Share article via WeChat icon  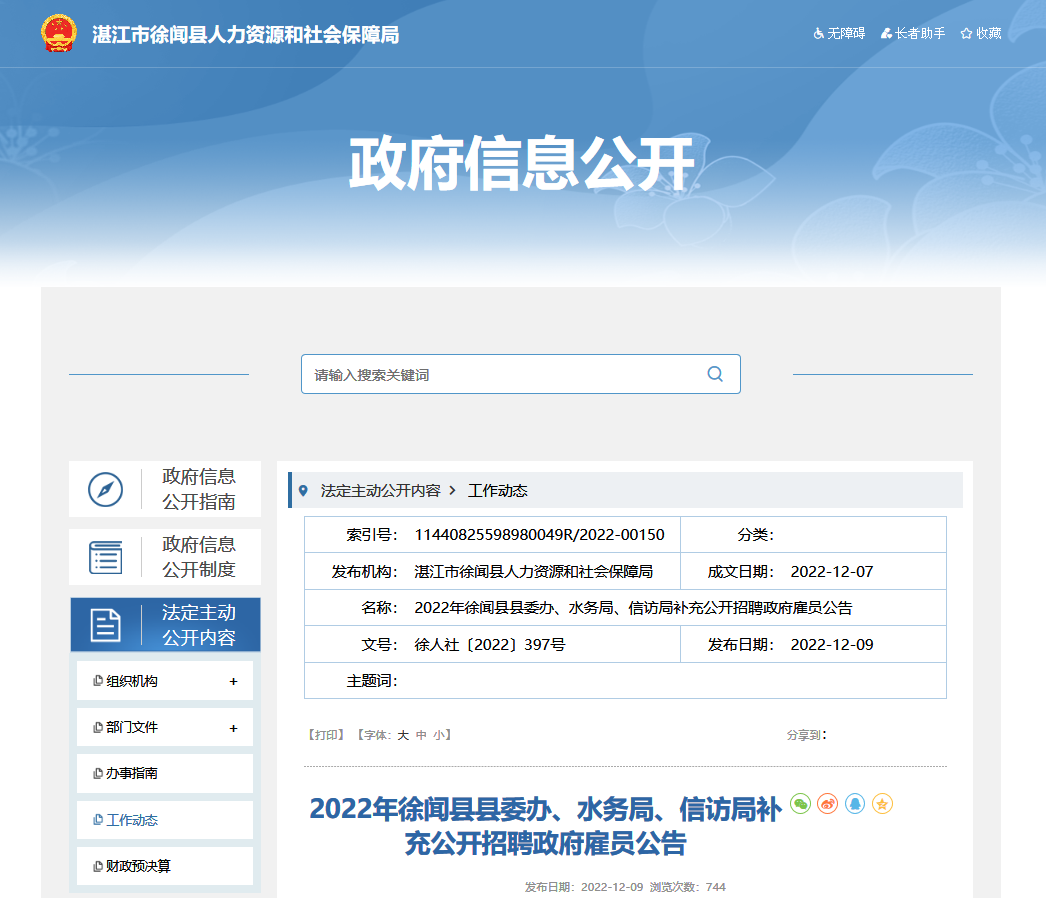[x=800, y=803]
